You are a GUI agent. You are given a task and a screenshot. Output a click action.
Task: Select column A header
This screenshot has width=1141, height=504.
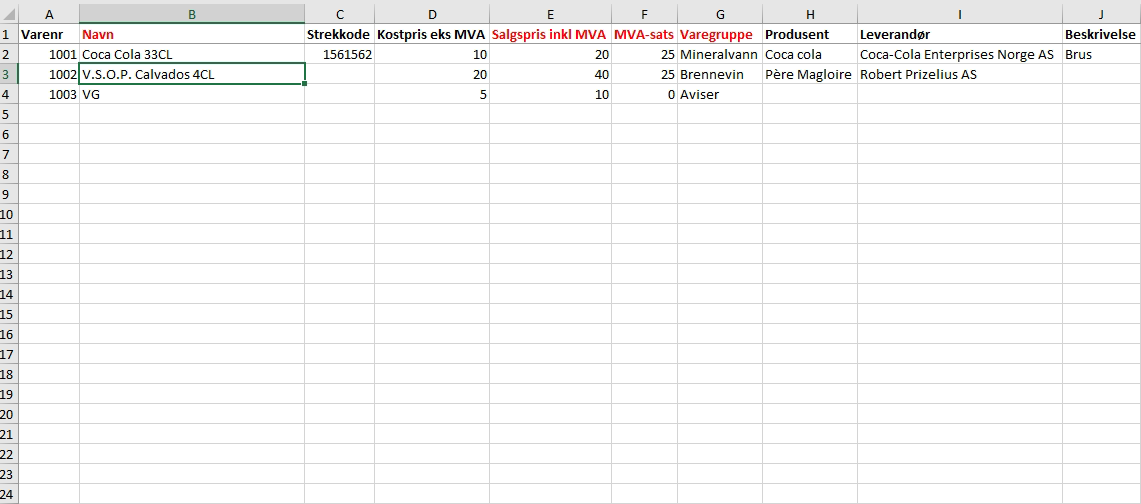(49, 14)
